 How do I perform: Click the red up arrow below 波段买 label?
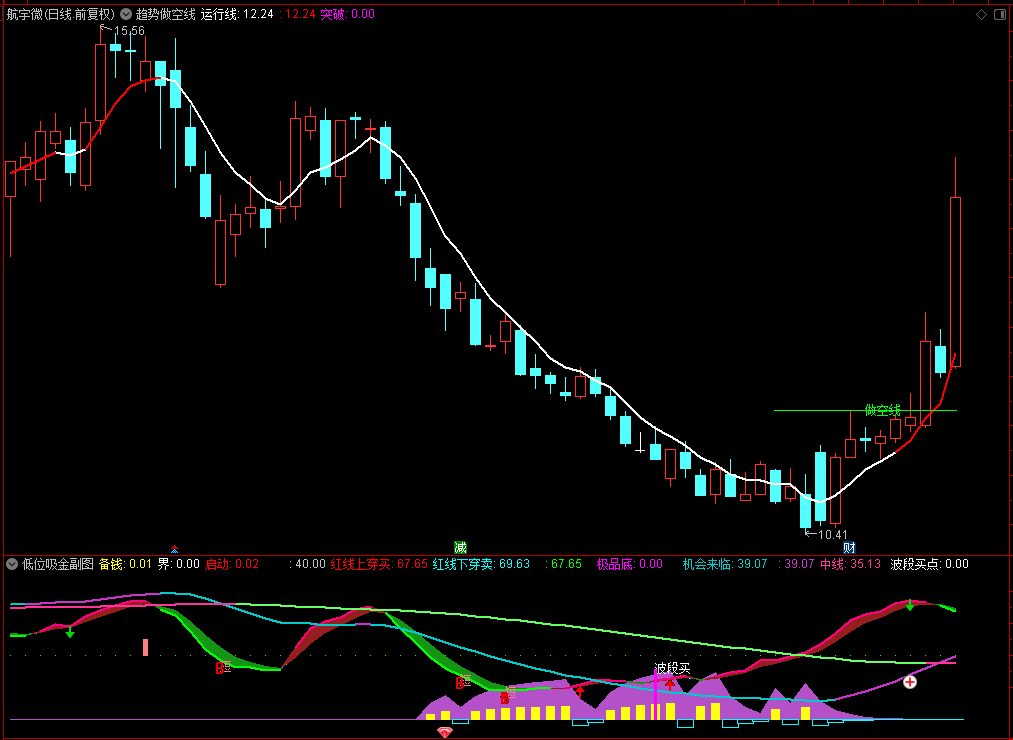pyautogui.click(x=670, y=684)
